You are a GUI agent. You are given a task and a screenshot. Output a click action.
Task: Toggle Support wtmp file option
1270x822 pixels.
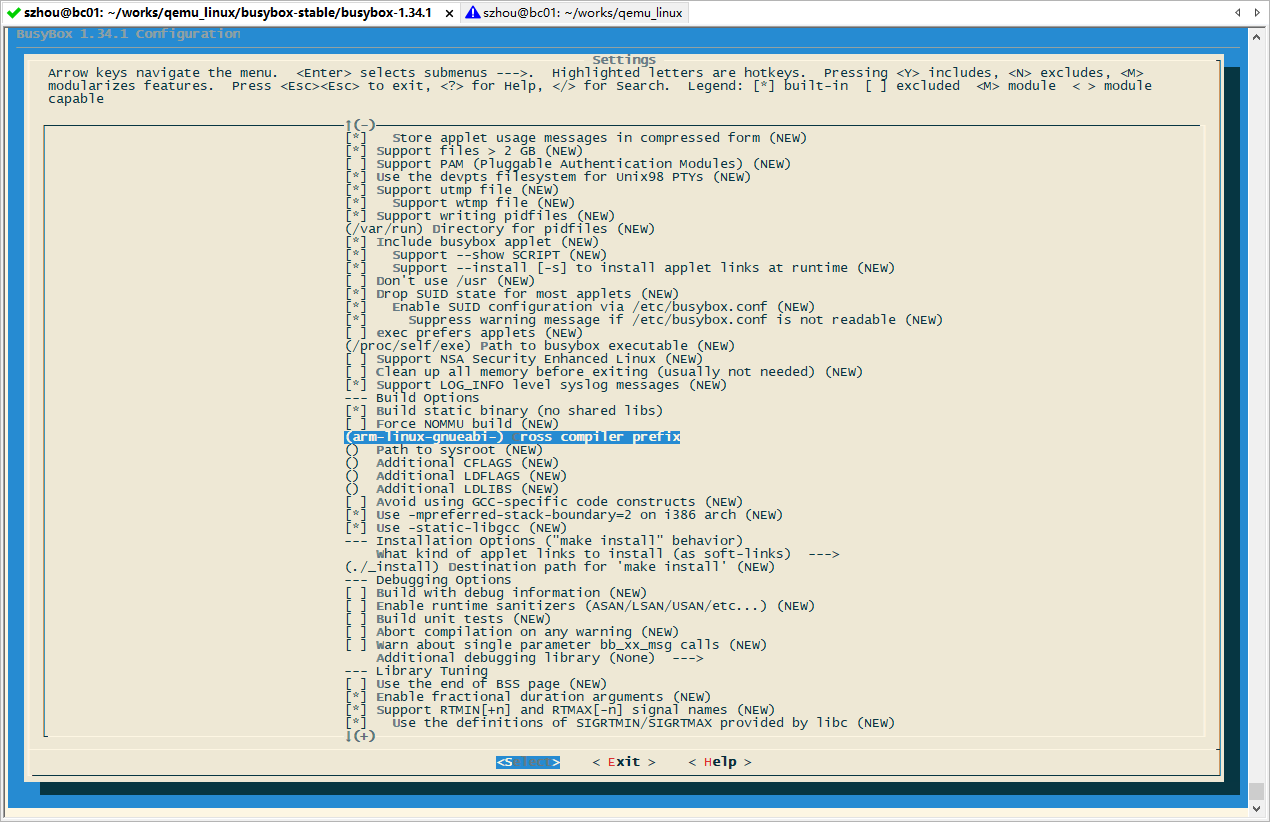pos(459,203)
